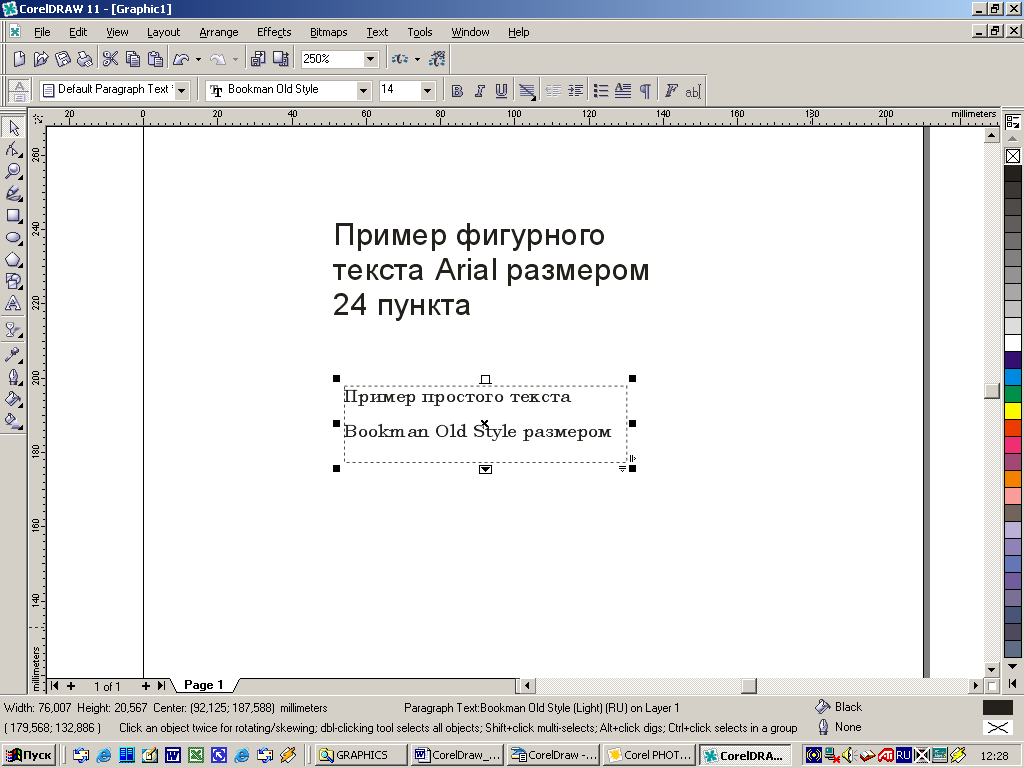Expand the Application Launcher dropdown arrow
The height and width of the screenshot is (768, 1024).
(x=417, y=59)
